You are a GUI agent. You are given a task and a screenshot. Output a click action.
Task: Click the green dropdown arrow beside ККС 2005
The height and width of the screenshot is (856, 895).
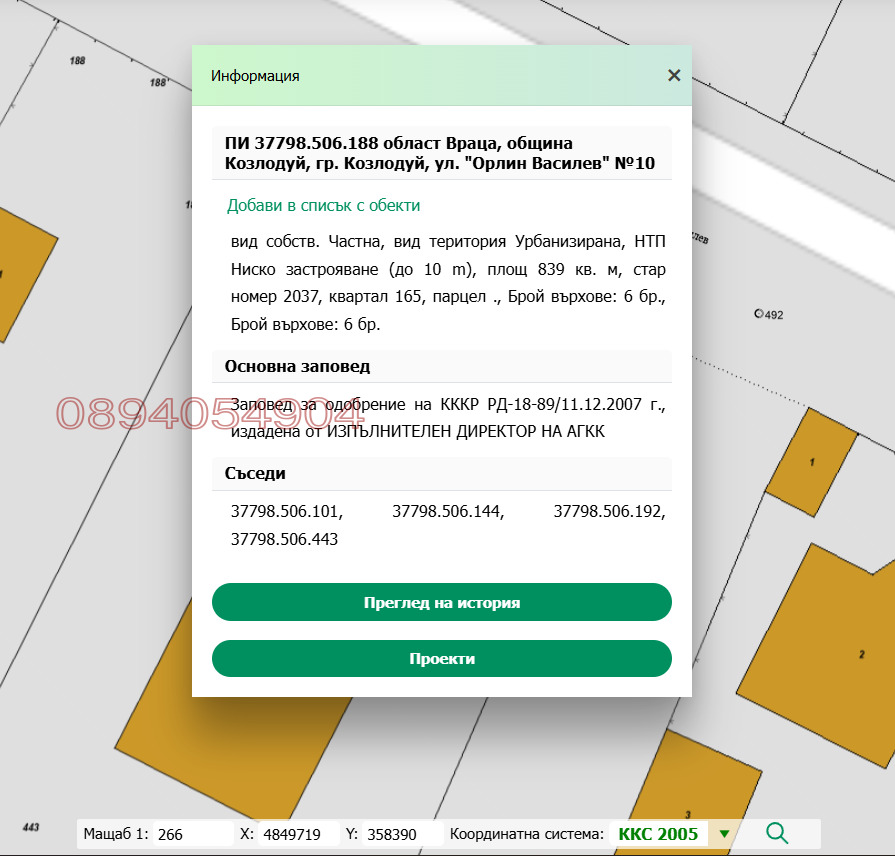(x=723, y=832)
